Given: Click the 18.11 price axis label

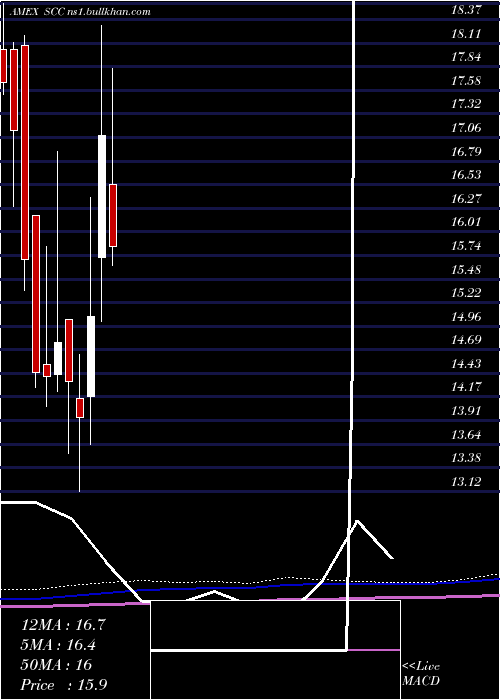Looking at the screenshot, I should tap(466, 33).
